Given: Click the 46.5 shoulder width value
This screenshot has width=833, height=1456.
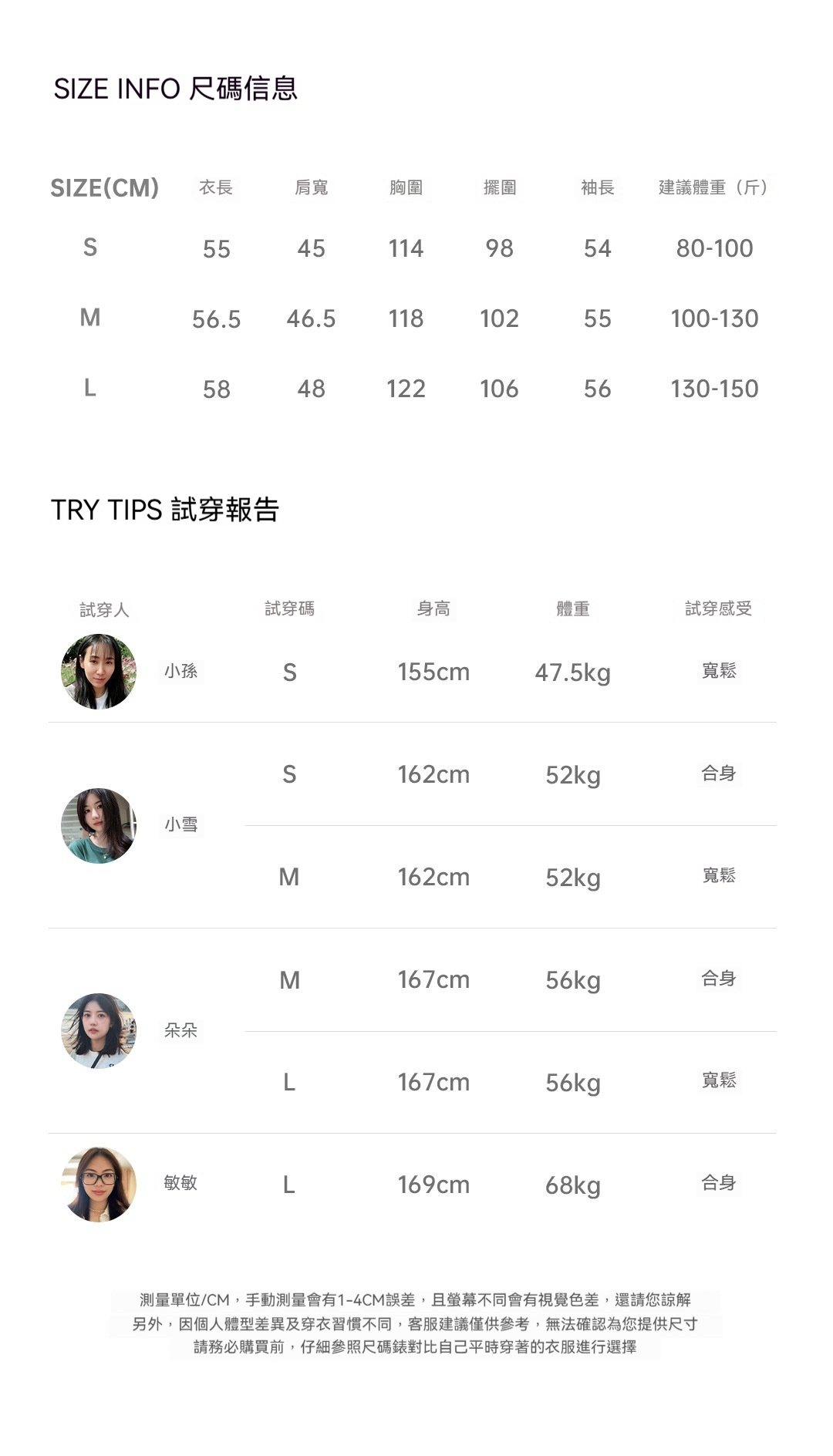Looking at the screenshot, I should (312, 318).
